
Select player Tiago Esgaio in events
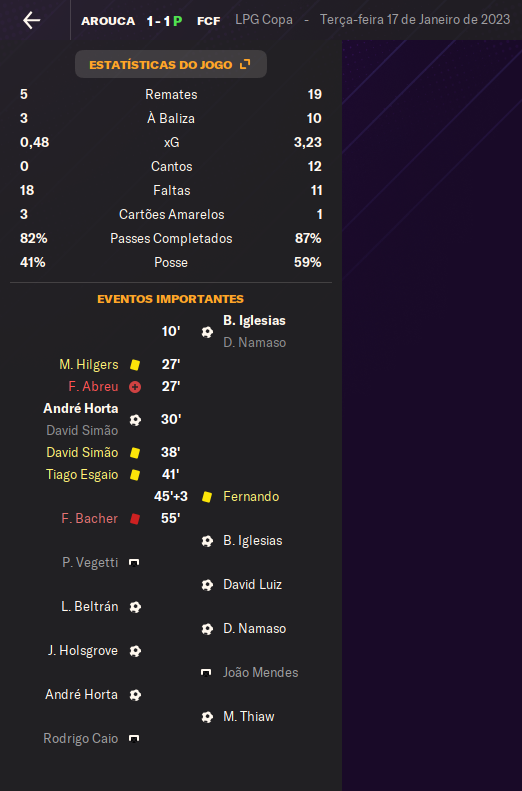click(x=82, y=475)
